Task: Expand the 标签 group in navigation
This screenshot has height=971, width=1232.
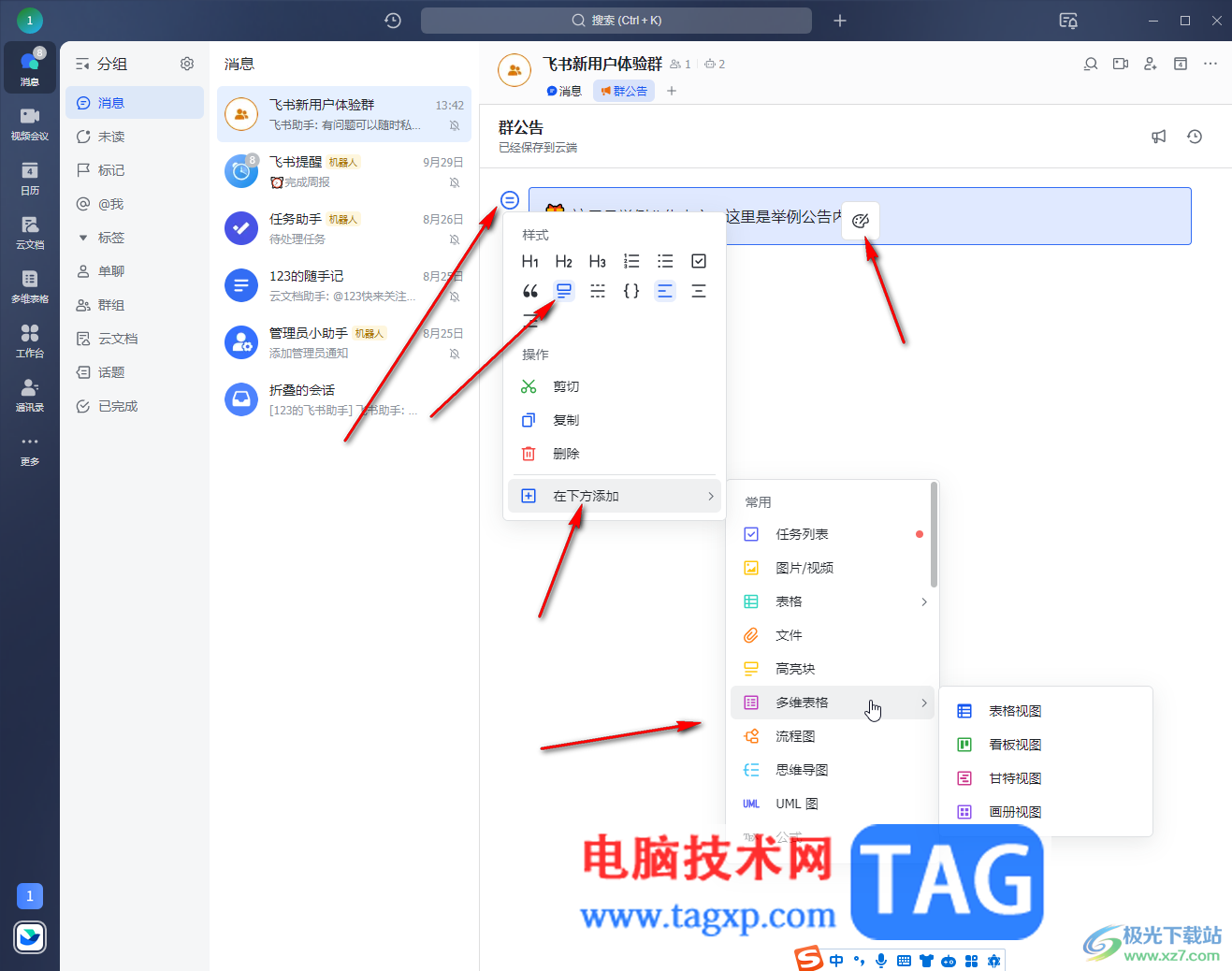Action: tap(83, 238)
